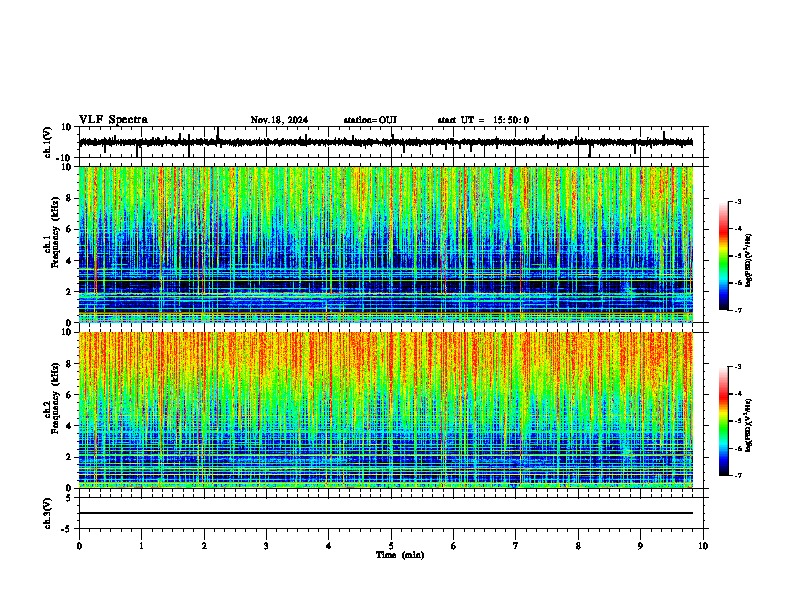Click the "start UT = 15:50:0" label
792x612 pixels.
(483, 120)
